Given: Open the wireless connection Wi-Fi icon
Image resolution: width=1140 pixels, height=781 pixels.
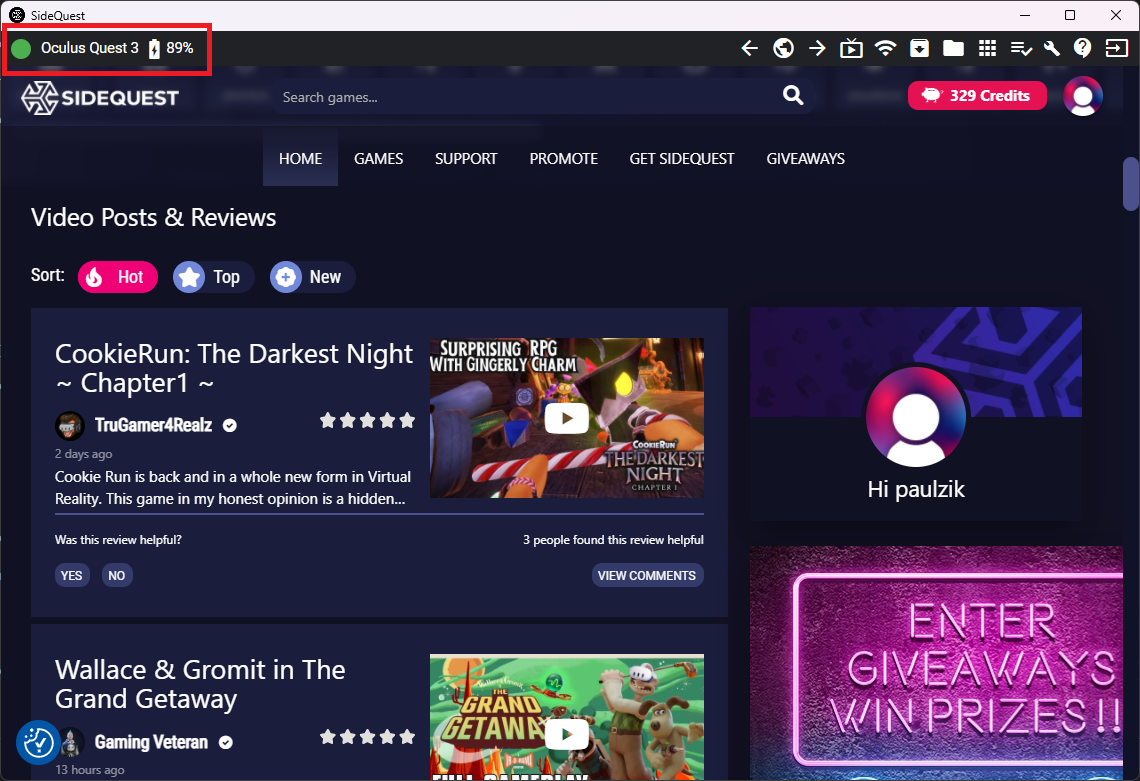Looking at the screenshot, I should pos(885,48).
